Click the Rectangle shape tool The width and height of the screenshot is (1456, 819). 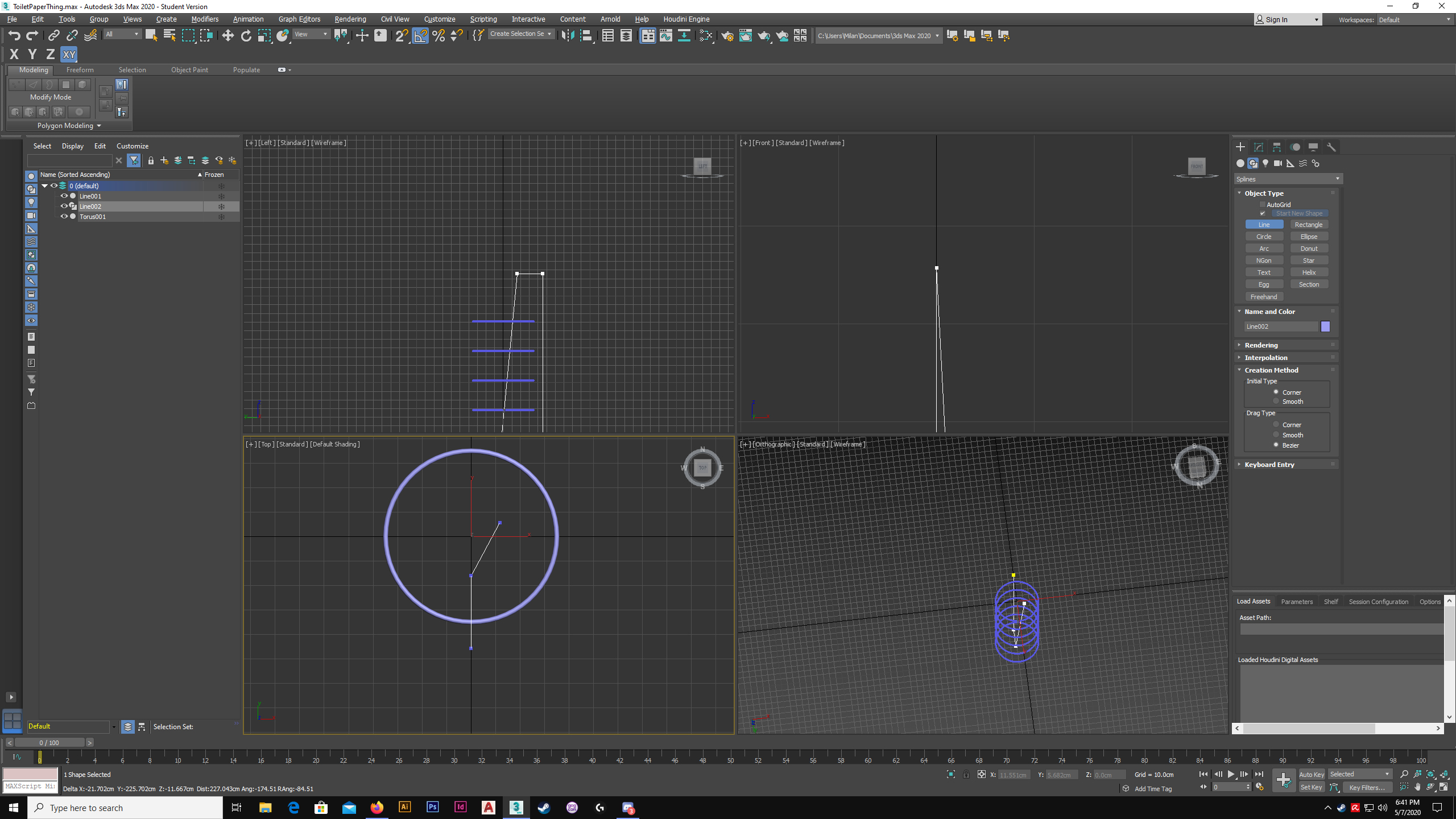1308,224
